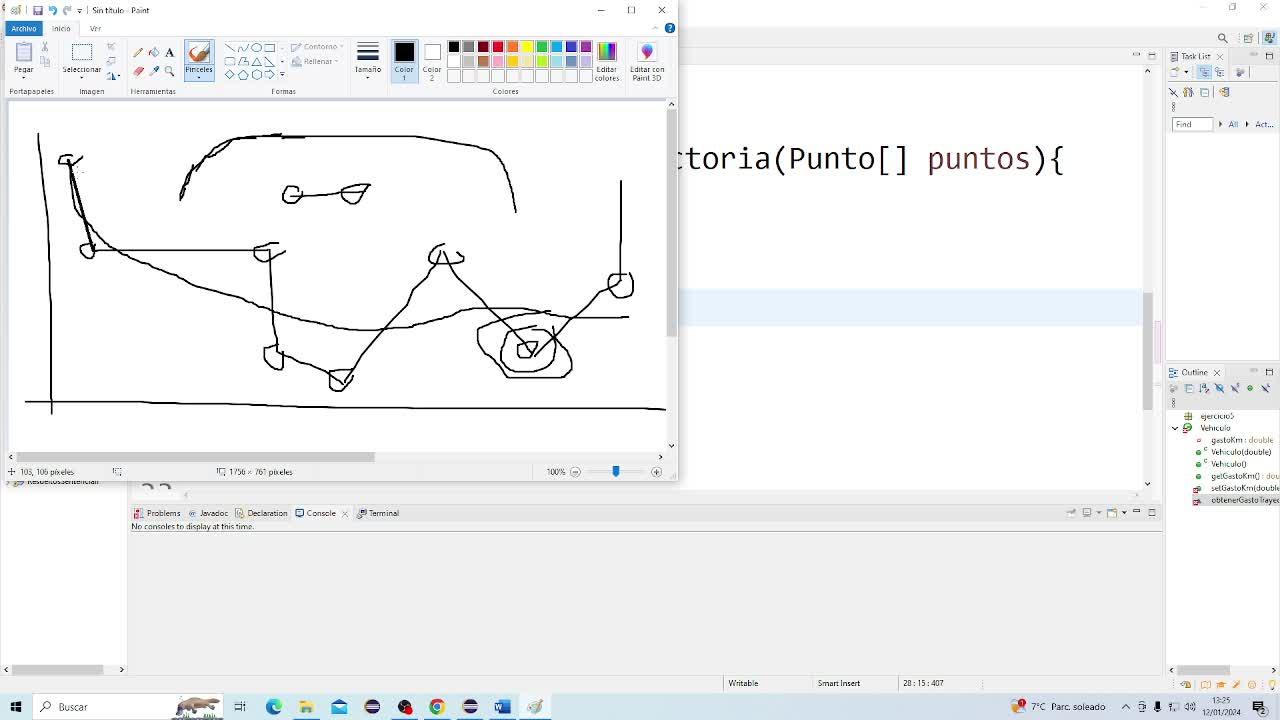1280x720 pixels.
Task: Click the Find field in Task List
Action: click(1191, 124)
